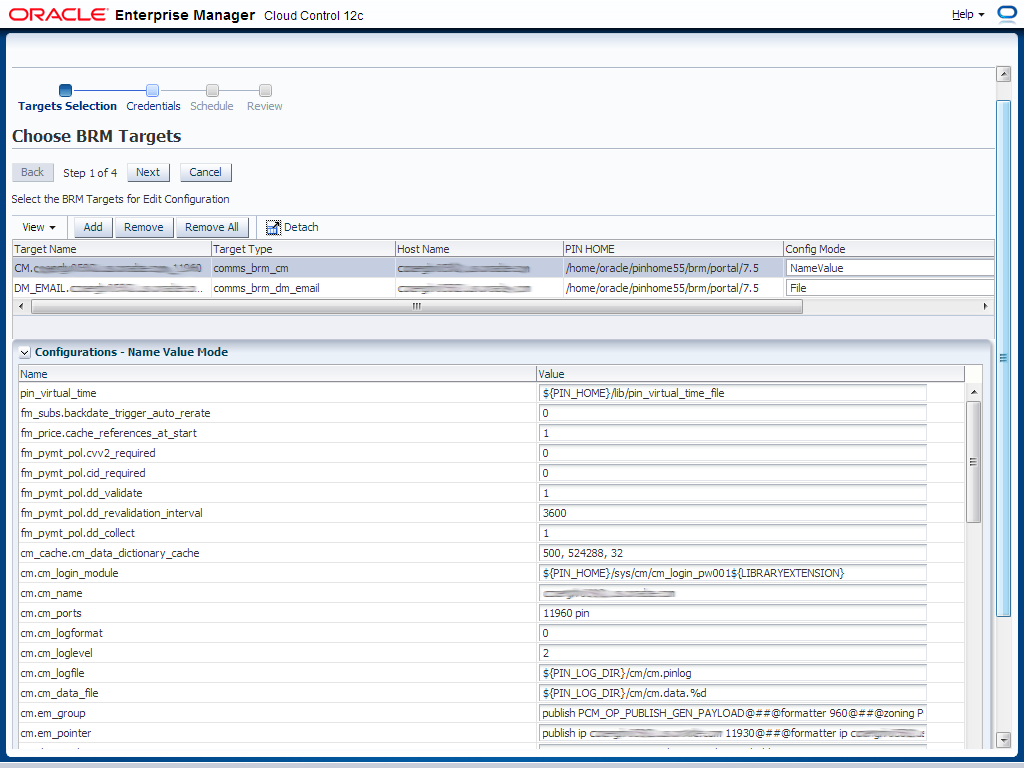Go to the Credentials train step
Viewport: 1024px width, 768px height.
click(153, 98)
